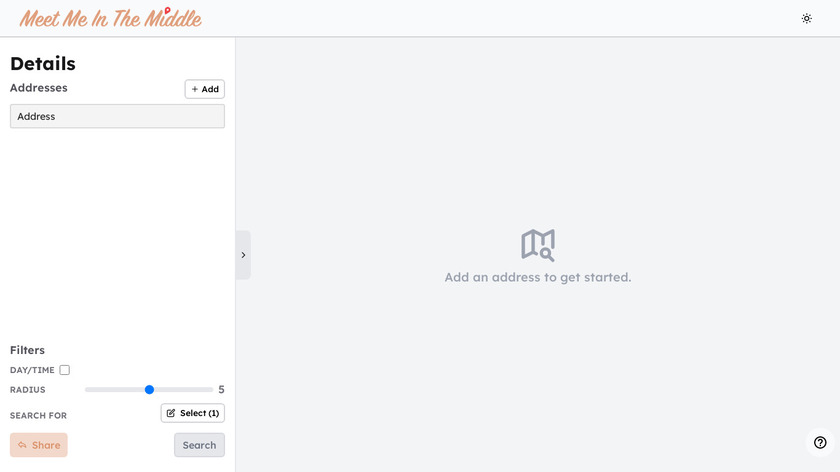Click the red pin in the logo
This screenshot has width=840, height=472.
point(167,10)
